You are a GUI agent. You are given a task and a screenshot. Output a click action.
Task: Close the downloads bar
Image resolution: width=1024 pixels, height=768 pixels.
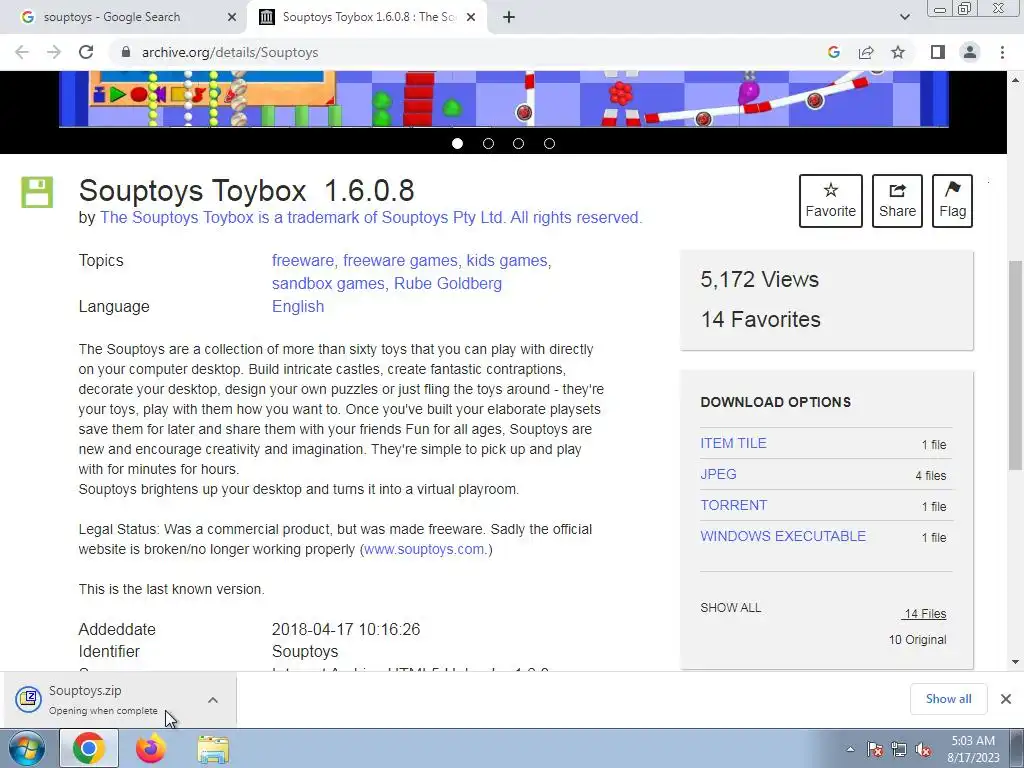pyautogui.click(x=1006, y=699)
